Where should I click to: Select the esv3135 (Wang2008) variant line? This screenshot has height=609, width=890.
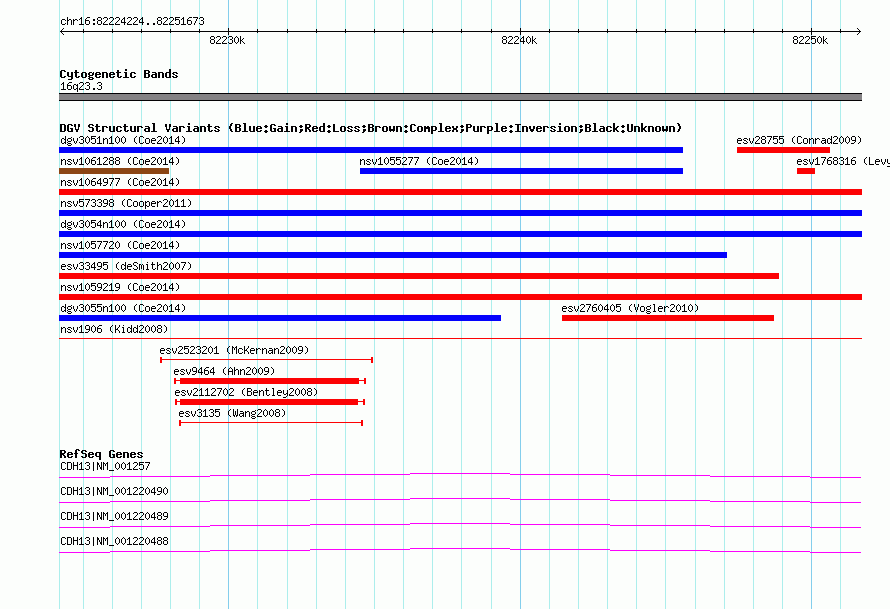click(271, 423)
